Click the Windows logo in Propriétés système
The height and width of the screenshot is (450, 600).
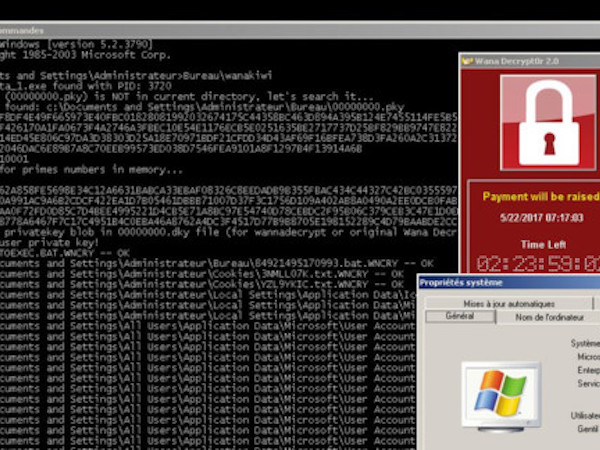pos(501,395)
